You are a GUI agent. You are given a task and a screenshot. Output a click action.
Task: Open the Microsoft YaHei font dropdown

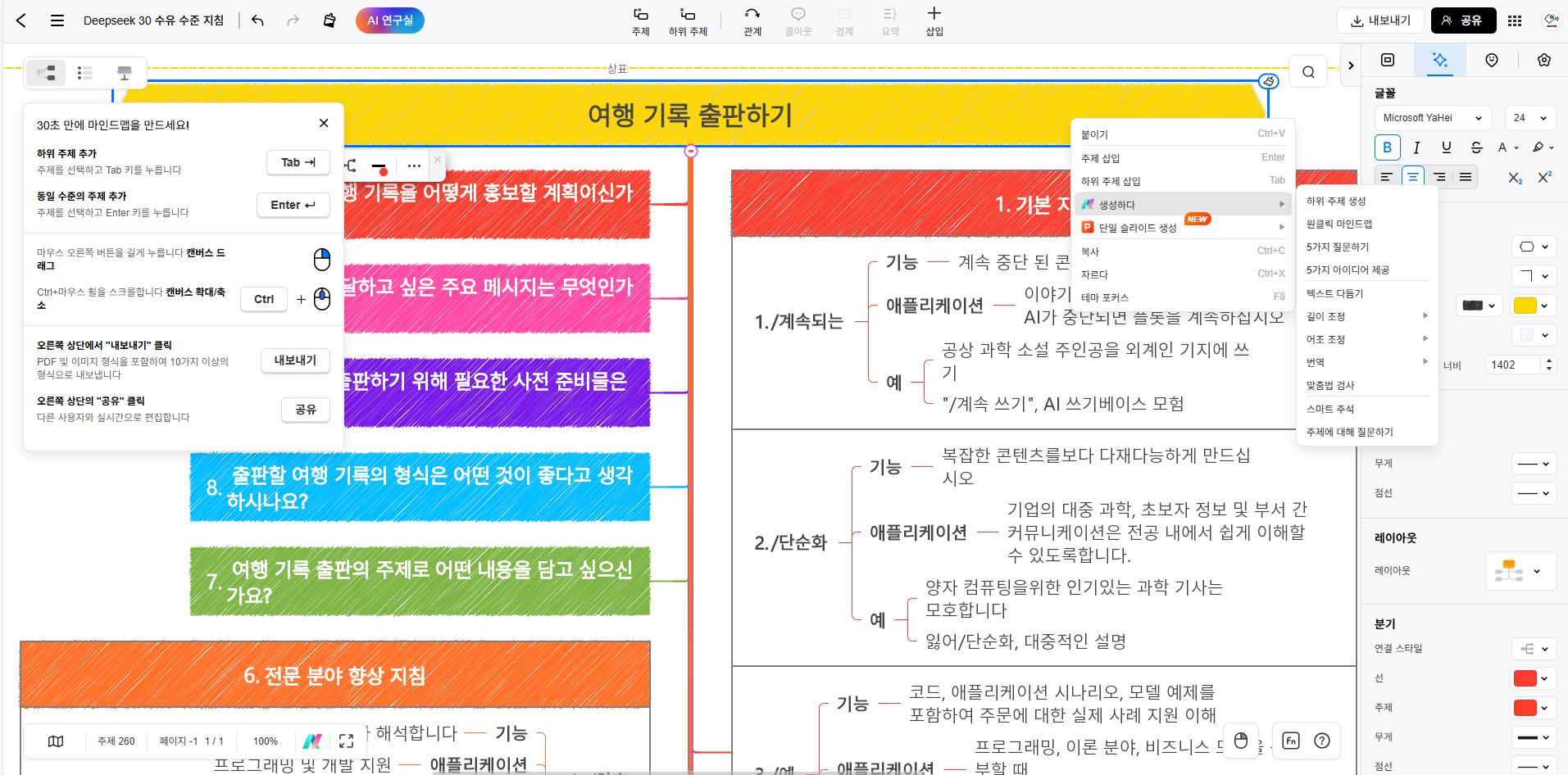(1432, 118)
